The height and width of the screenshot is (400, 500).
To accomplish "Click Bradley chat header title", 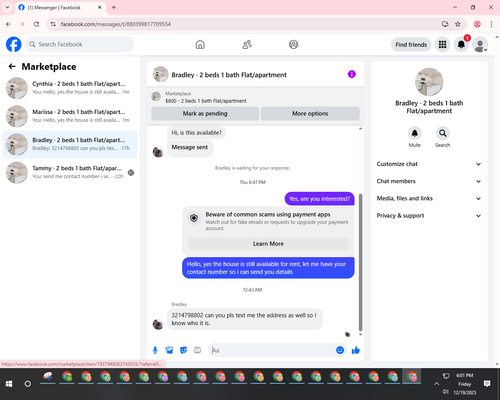I will (x=229, y=75).
